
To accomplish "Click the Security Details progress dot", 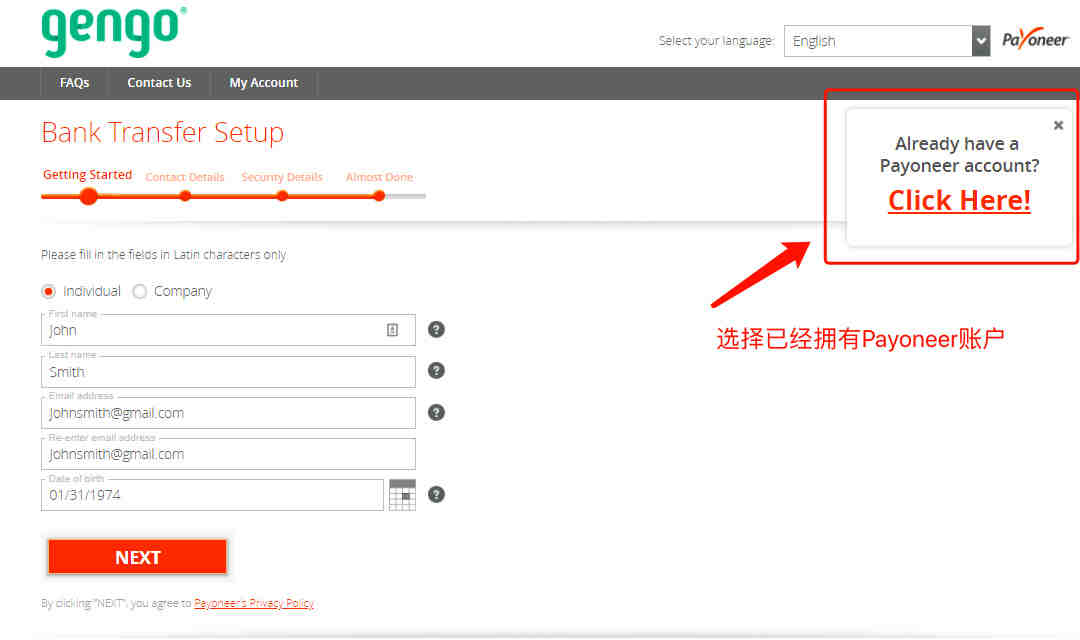I will pos(282,196).
